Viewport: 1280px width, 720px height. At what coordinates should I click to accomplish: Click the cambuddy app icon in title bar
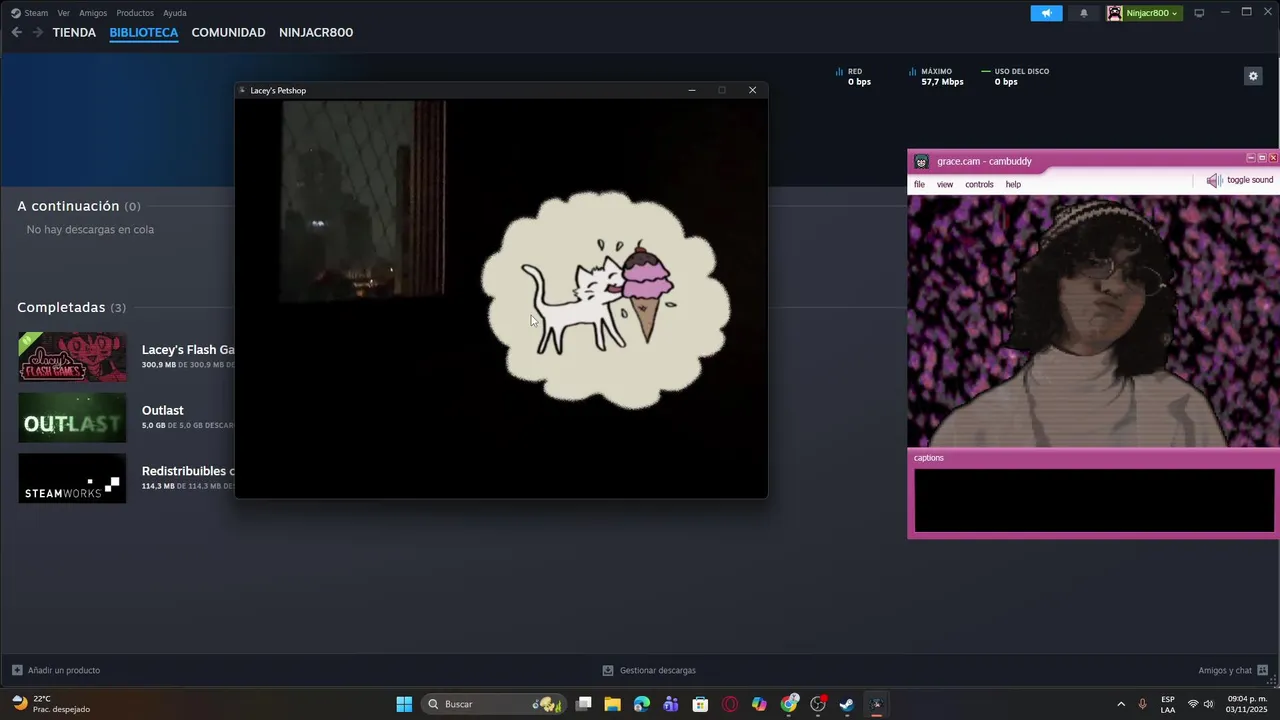921,161
